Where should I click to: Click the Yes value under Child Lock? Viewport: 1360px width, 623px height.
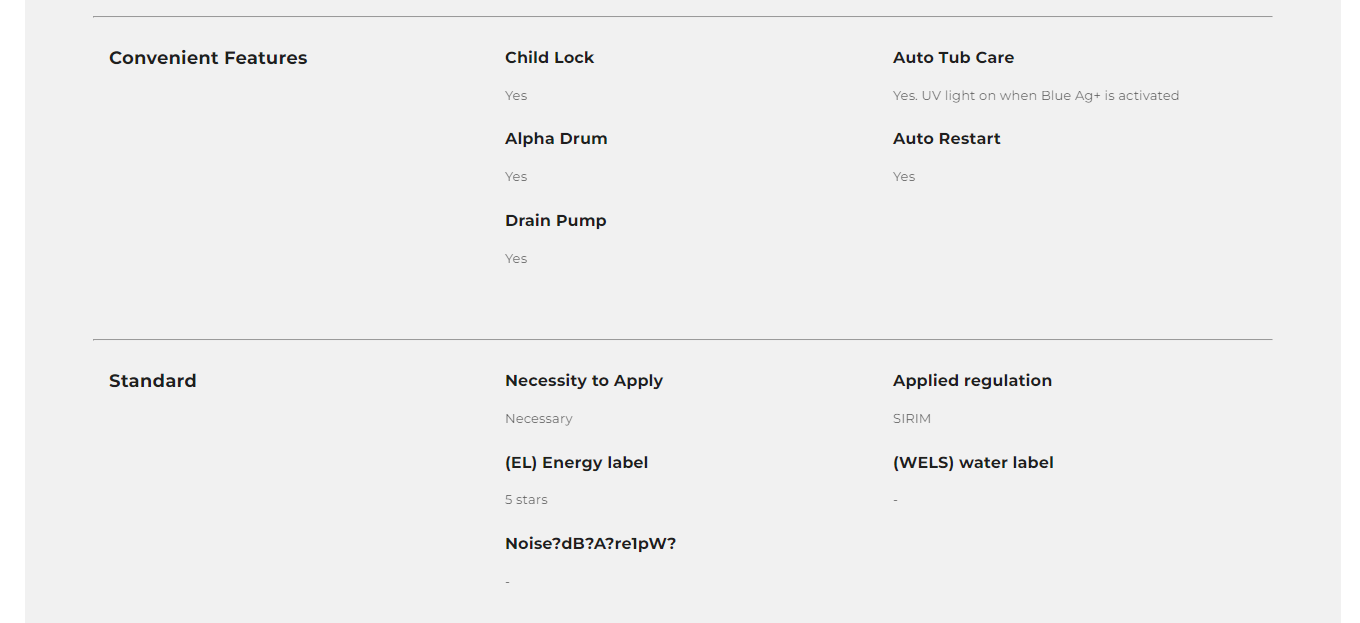tap(515, 96)
